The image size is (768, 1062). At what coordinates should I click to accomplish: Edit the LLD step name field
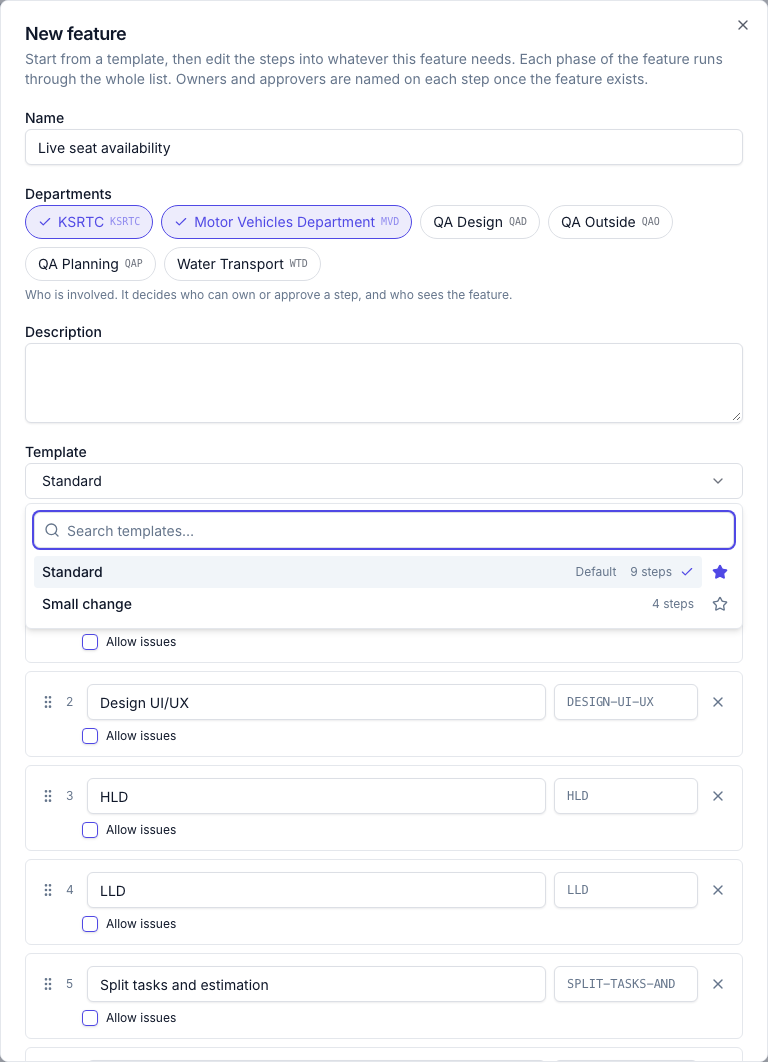tap(316, 891)
